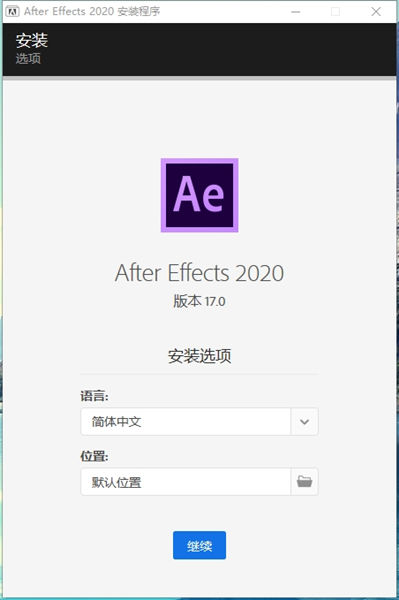
Task: Click the greyed-out maximize window button
Action: tap(335, 12)
